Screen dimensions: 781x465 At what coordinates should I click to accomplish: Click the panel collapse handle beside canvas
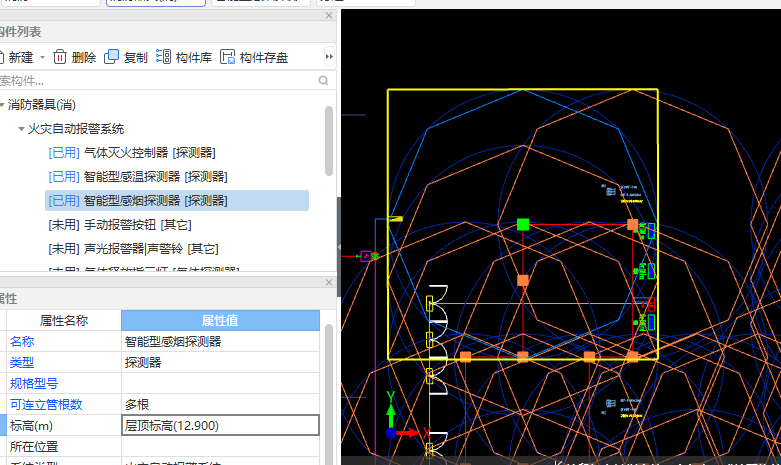click(339, 246)
